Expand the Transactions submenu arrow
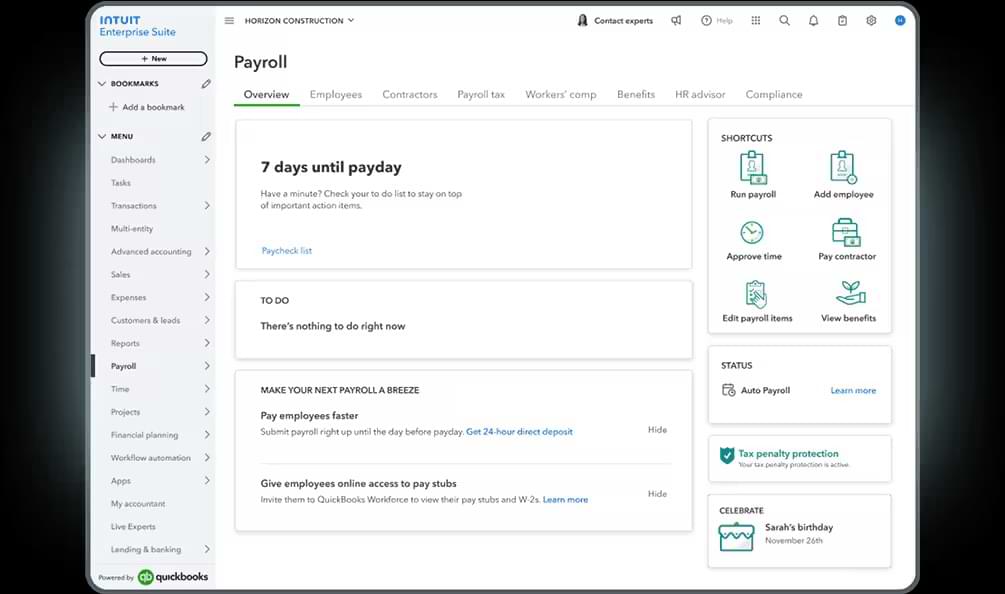 click(207, 206)
